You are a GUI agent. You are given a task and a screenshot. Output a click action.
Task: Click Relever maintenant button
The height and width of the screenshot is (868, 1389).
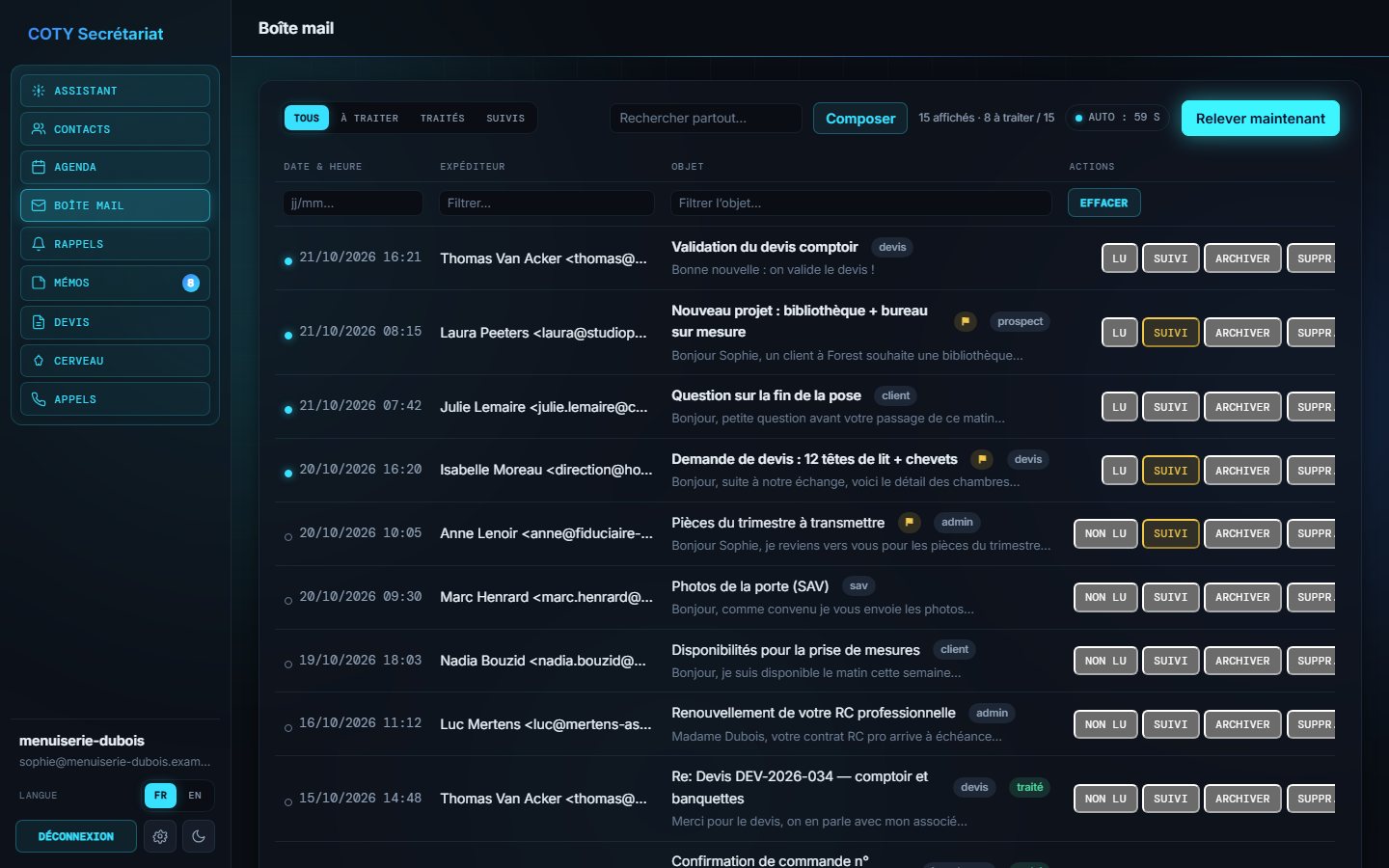point(1261,119)
